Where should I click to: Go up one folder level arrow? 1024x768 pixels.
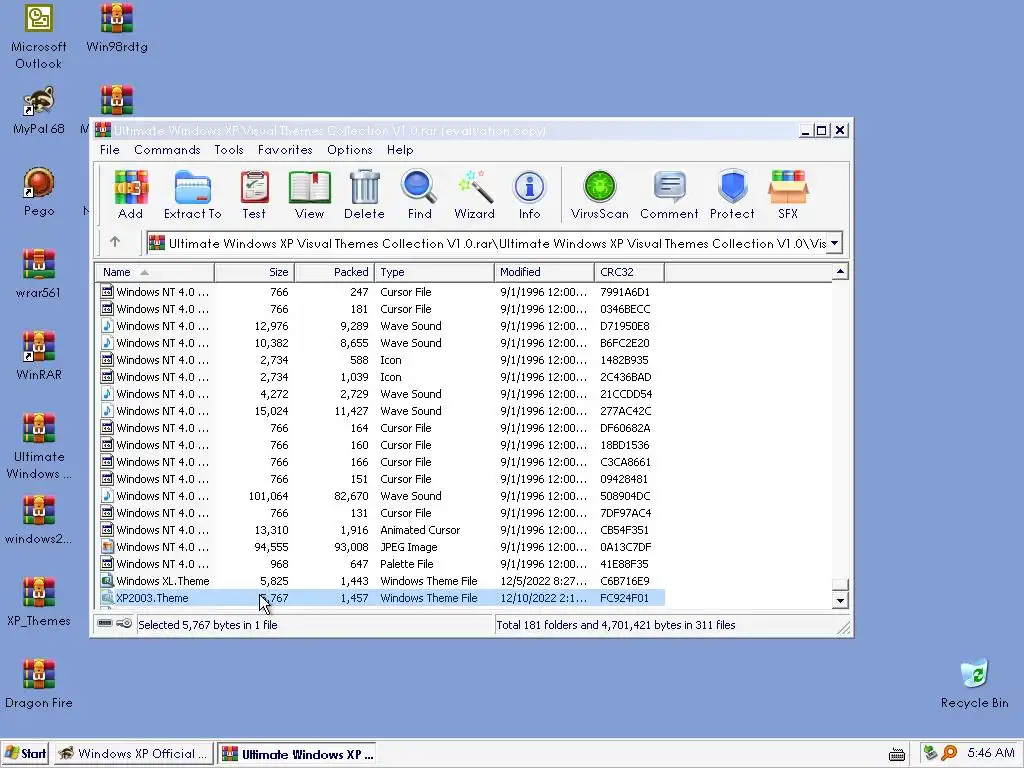[x=115, y=242]
